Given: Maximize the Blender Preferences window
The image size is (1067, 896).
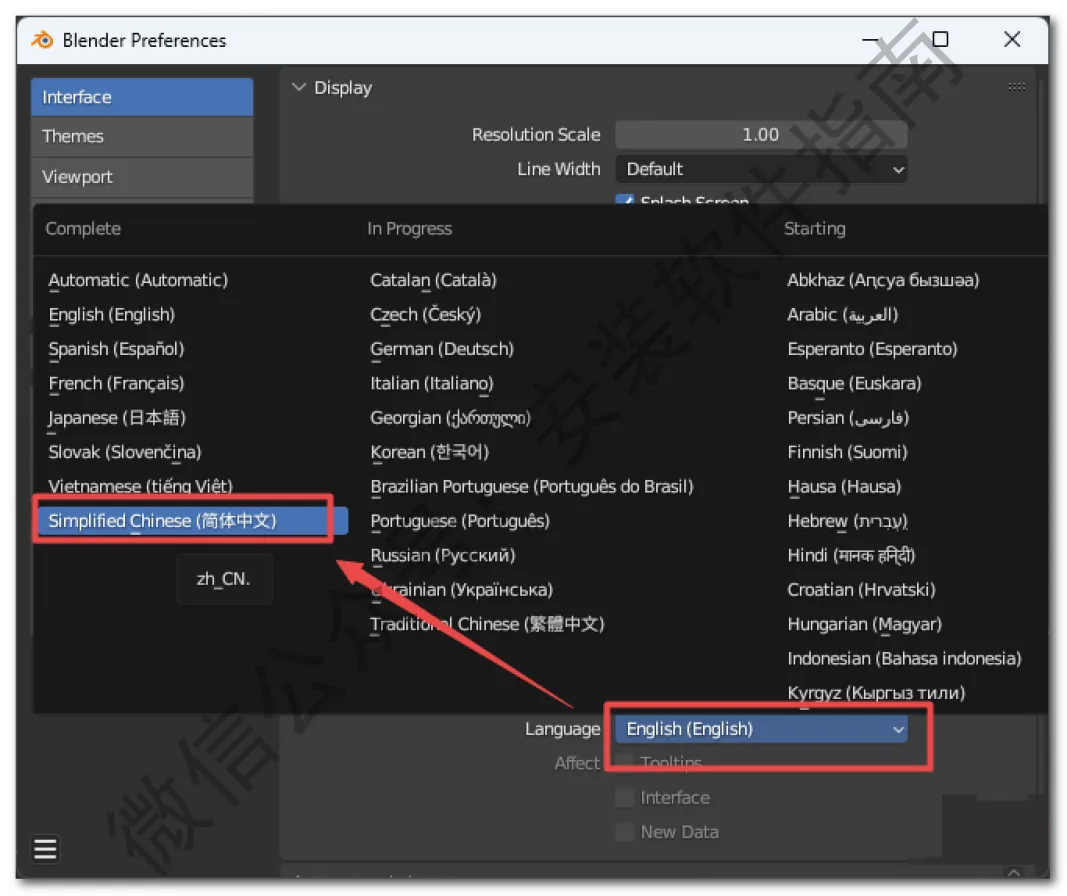Looking at the screenshot, I should click(x=940, y=39).
